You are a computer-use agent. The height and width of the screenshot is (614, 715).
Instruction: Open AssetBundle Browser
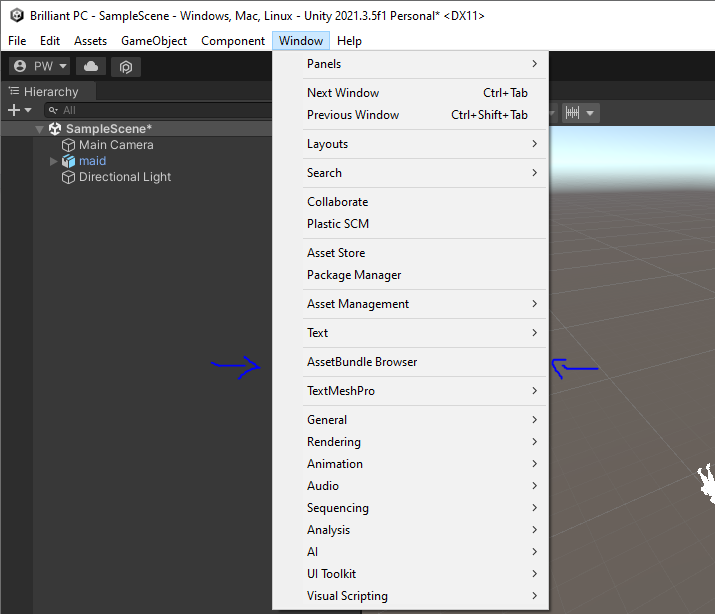(x=410, y=362)
